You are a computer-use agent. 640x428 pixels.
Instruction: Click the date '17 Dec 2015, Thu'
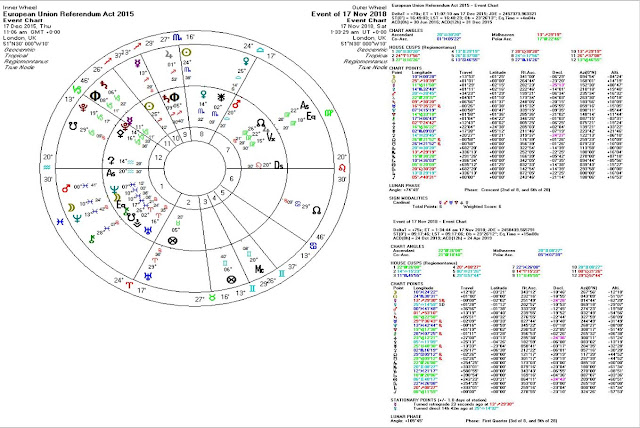pos(27,26)
